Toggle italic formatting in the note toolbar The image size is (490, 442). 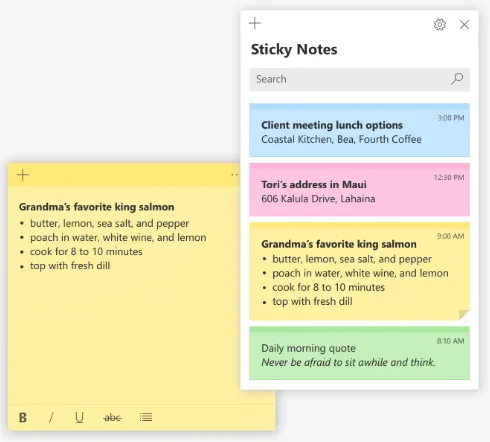pos(51,417)
